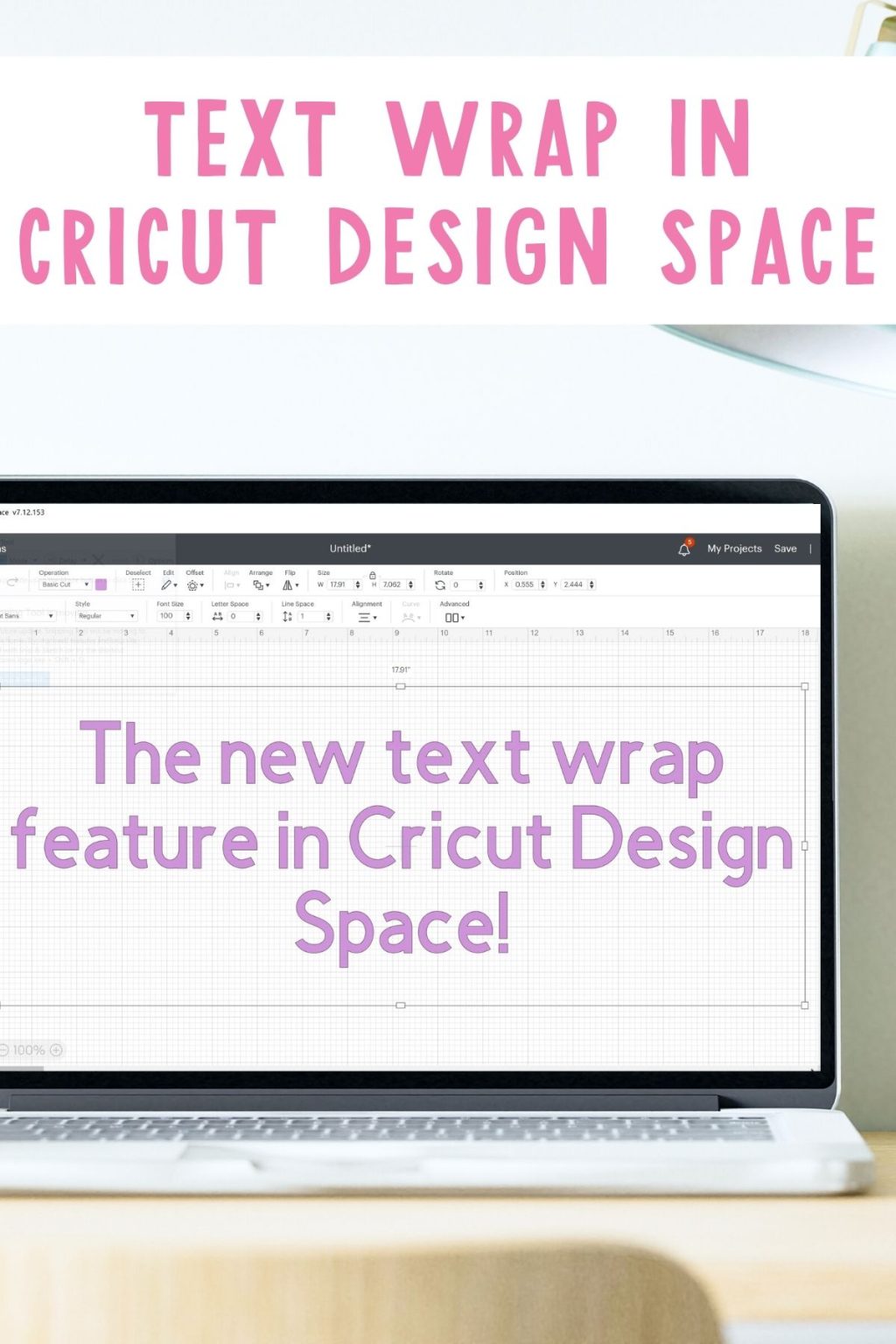The height and width of the screenshot is (1344, 896).
Task: Select the Edit pencil tool
Action: coord(167,583)
